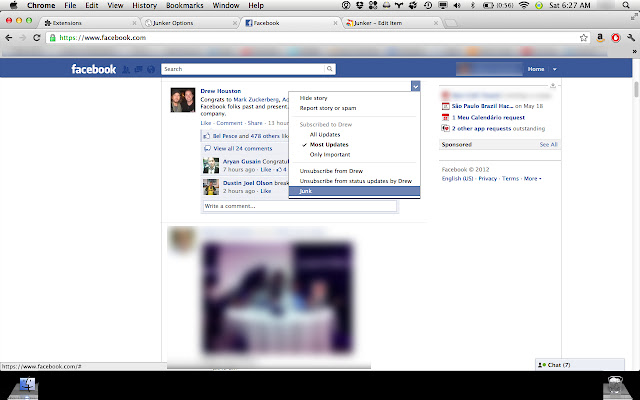Click the São Paulo event calendar icon
640x400 pixels.
pos(445,106)
